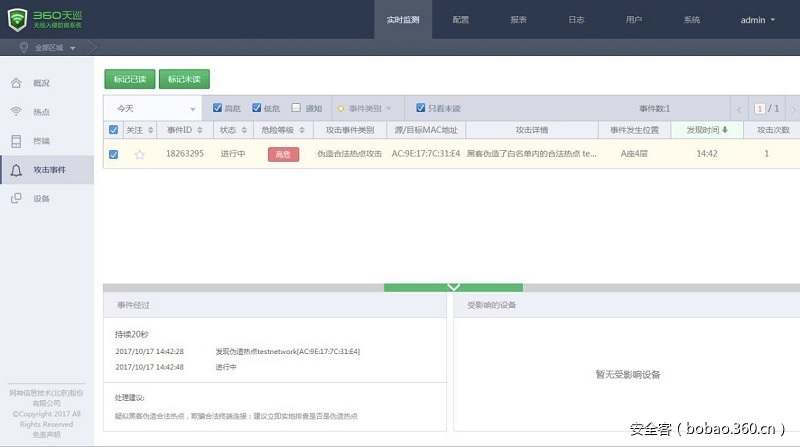Click the green panel divider handle
This screenshot has height=447, width=800.
[x=453, y=287]
